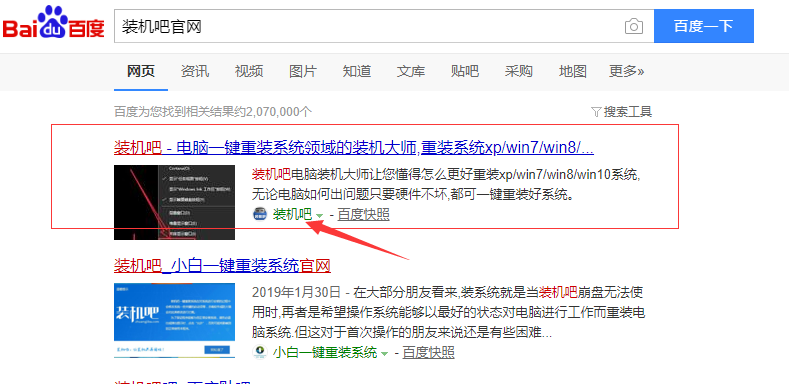
Task: Open the 更多» tab menu
Action: pos(626,71)
